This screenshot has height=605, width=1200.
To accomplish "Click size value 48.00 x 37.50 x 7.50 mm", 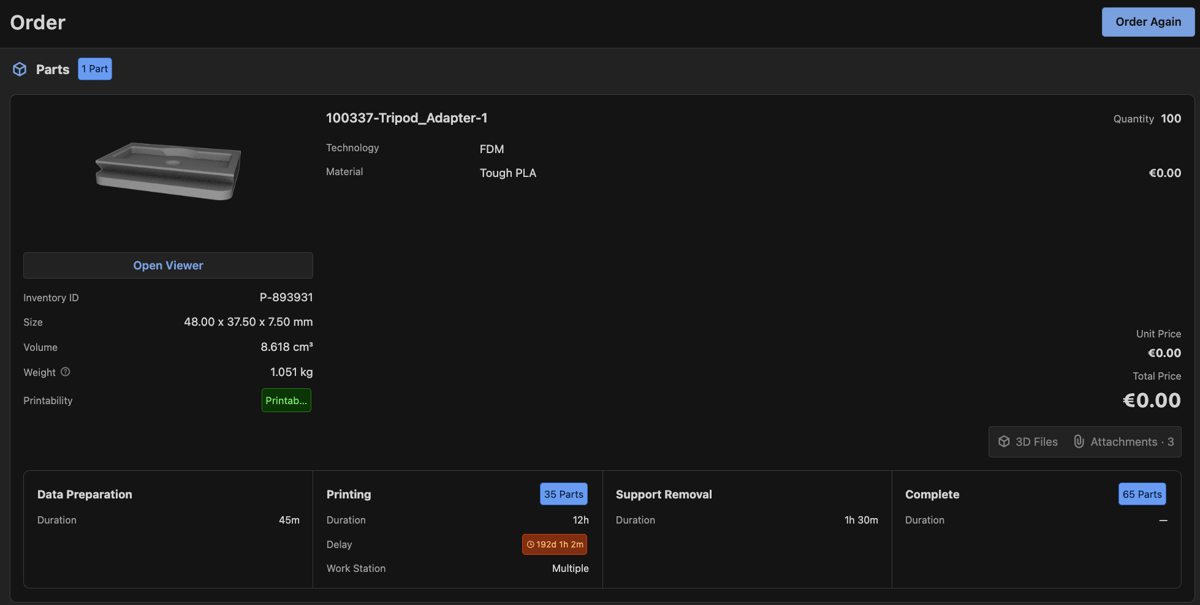I will (248, 322).
